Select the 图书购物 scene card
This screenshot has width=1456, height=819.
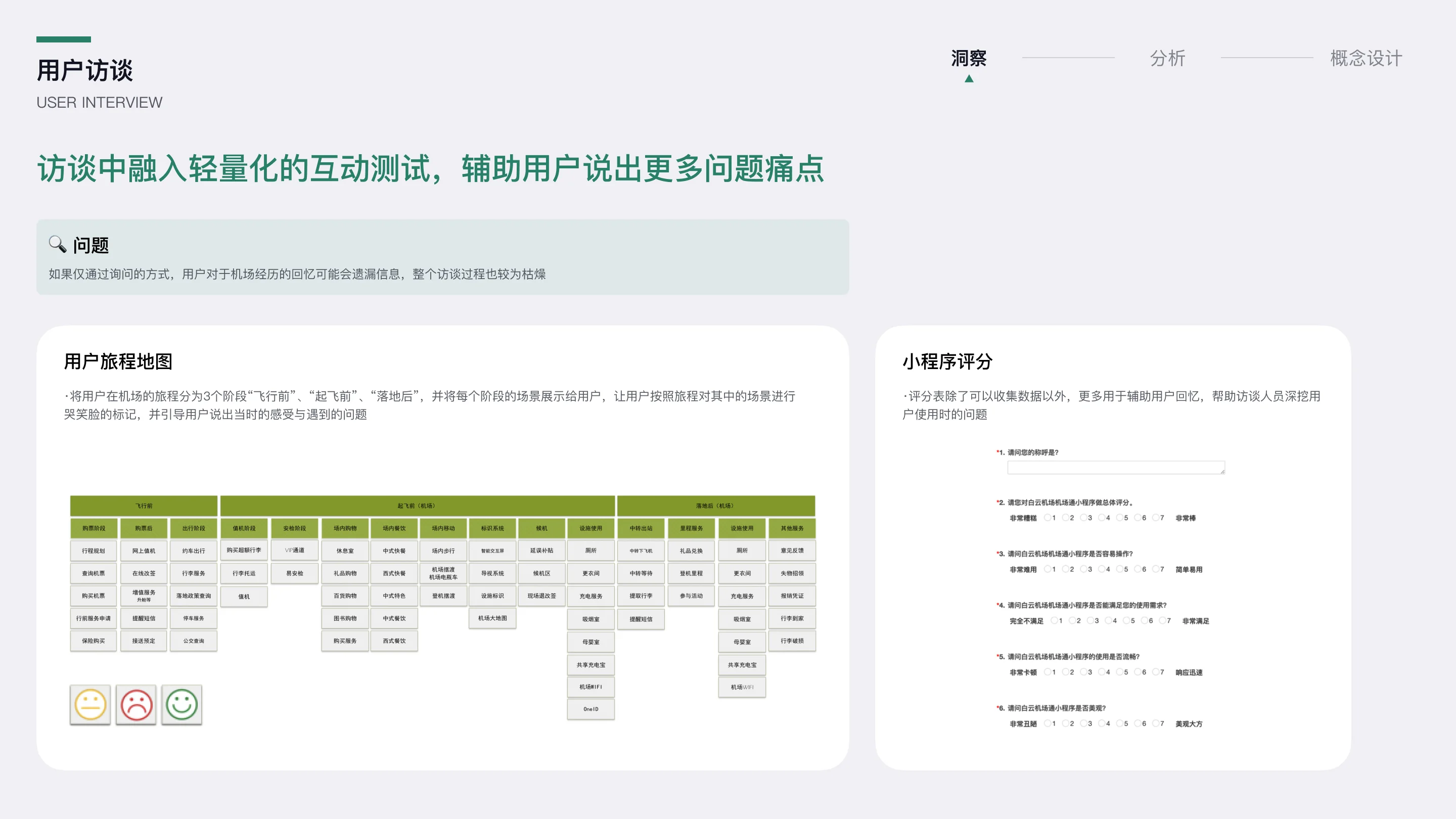(345, 618)
